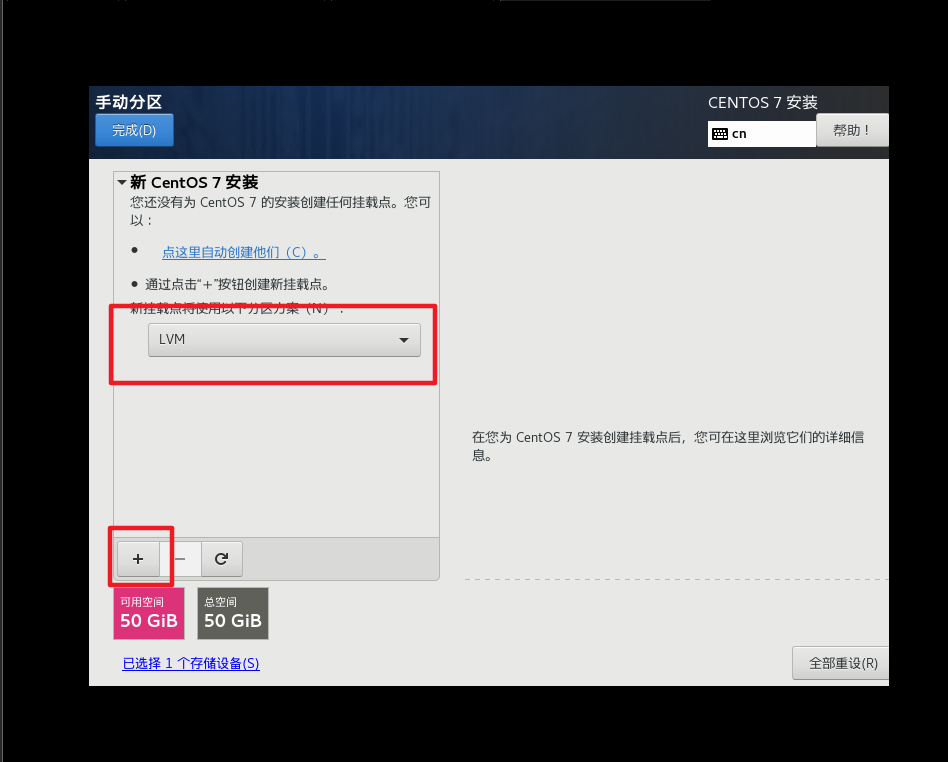Screen dimensions: 948x762
Task: Click the 可用空间 50 GiB pink box
Action: (x=149, y=613)
